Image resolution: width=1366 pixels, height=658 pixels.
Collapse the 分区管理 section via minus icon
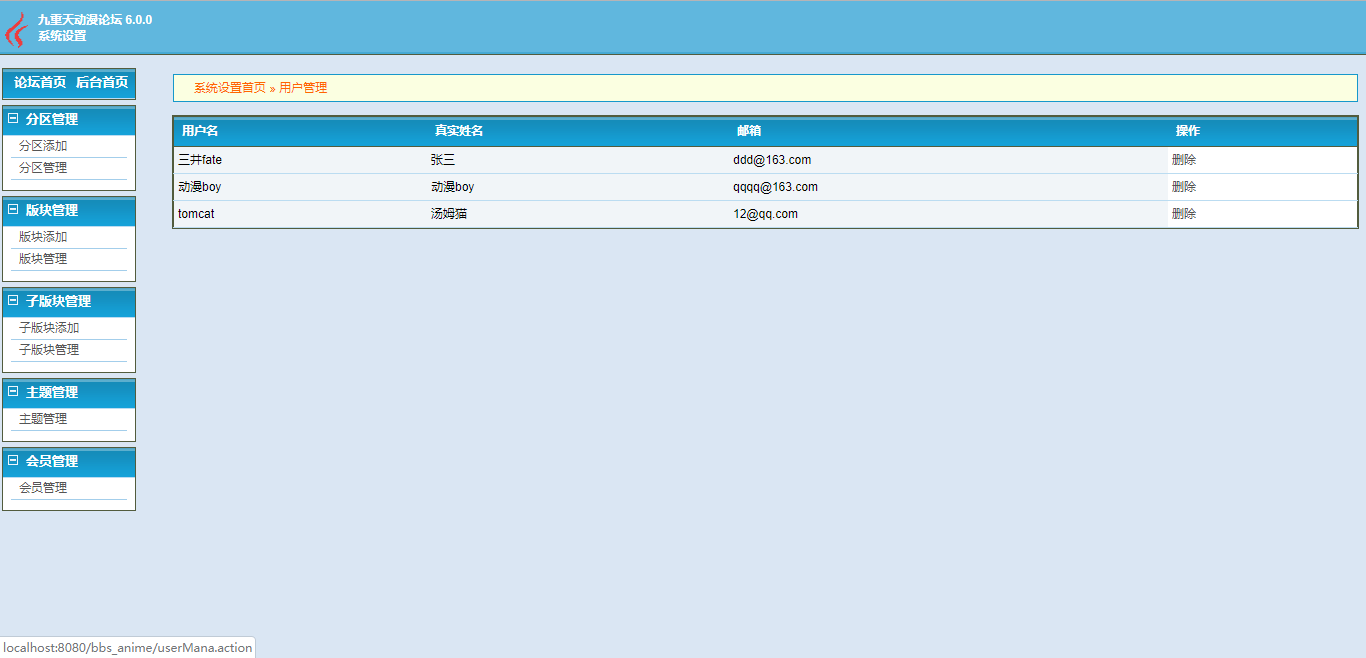(13, 118)
